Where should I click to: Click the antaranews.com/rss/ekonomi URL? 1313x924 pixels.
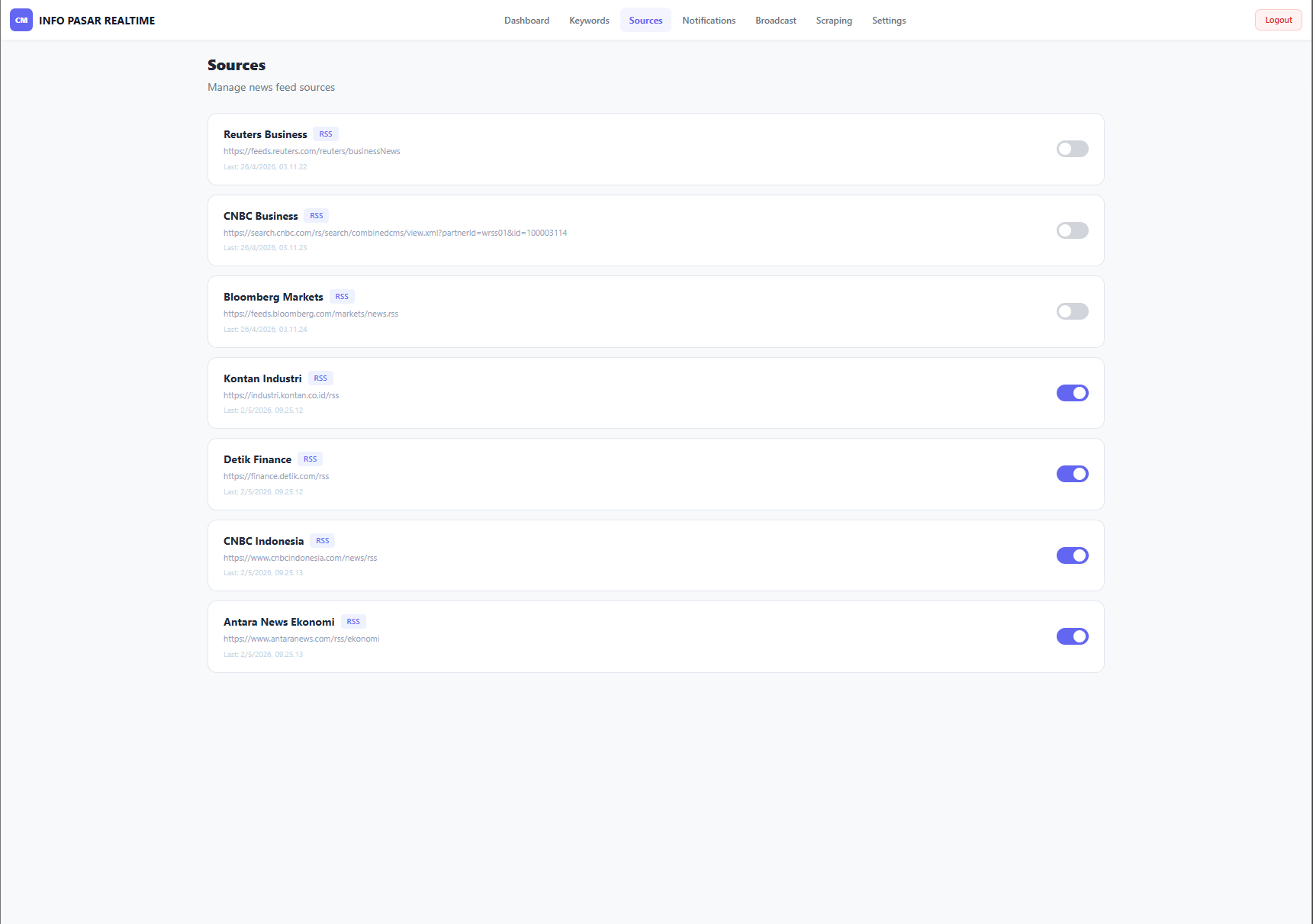click(301, 639)
